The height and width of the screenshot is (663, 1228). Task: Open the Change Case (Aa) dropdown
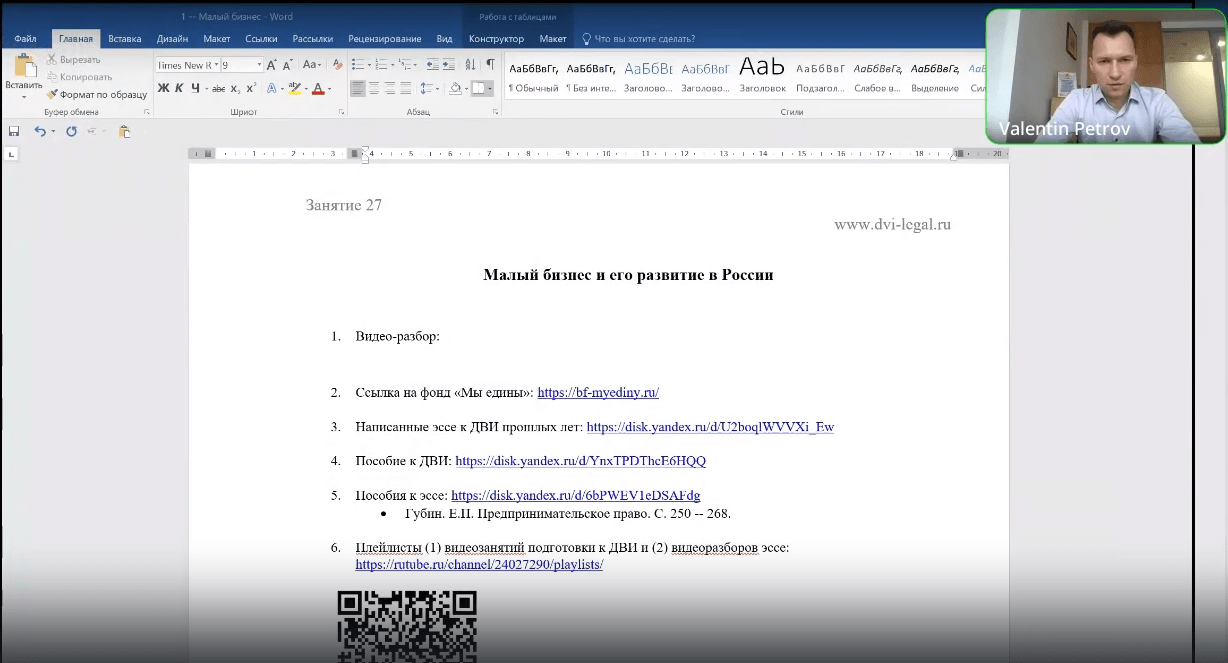click(312, 65)
